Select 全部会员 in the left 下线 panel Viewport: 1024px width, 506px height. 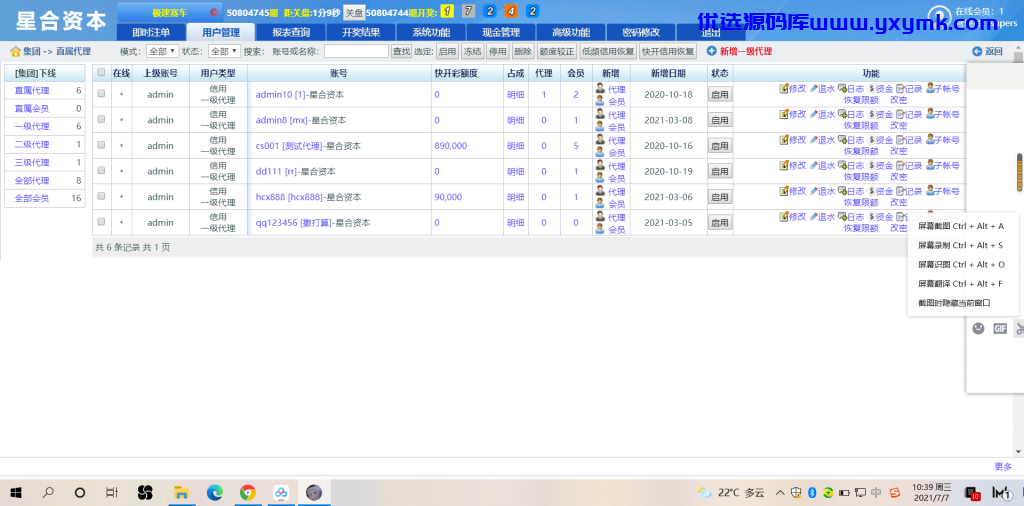click(31, 198)
